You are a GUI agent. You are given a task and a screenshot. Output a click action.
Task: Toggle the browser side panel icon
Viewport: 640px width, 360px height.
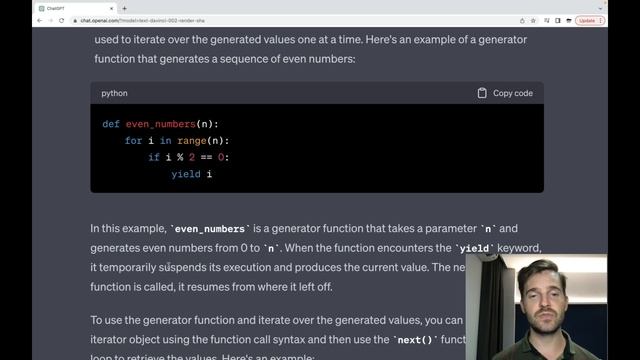pyautogui.click(x=558, y=20)
